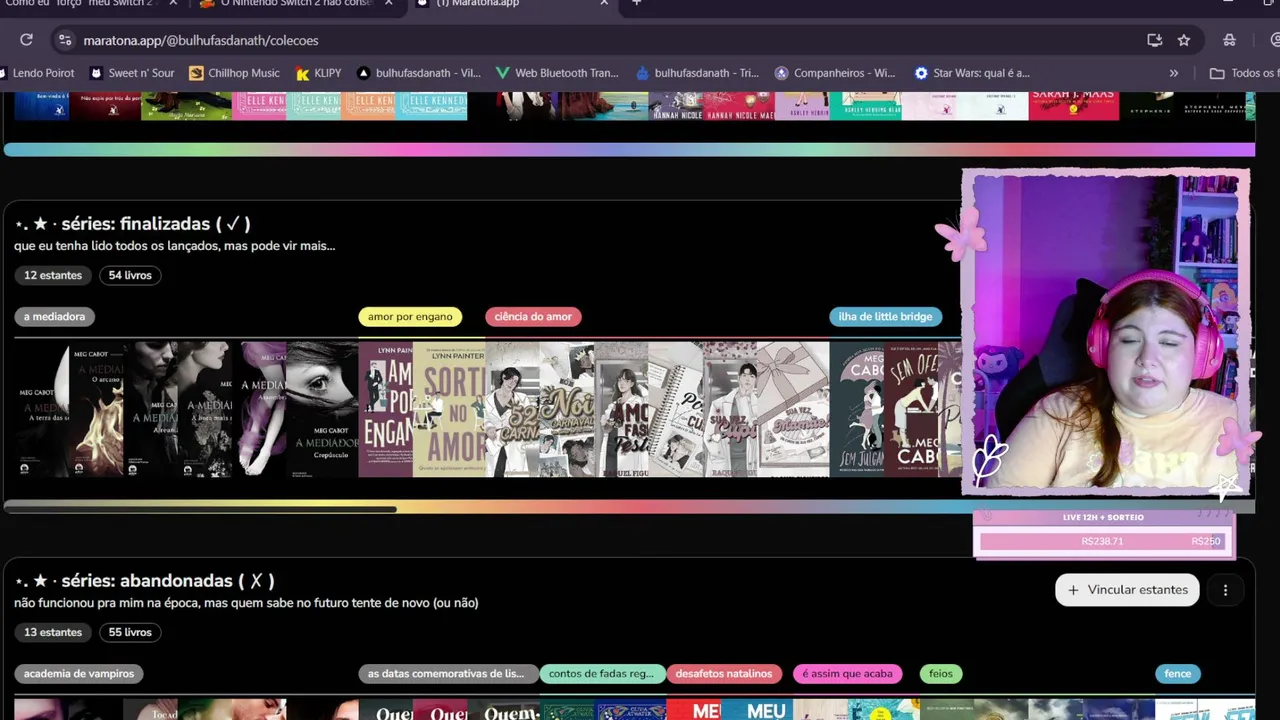
Task: Open the bulhufasdanath - Tri... bookmark
Action: tap(697, 73)
